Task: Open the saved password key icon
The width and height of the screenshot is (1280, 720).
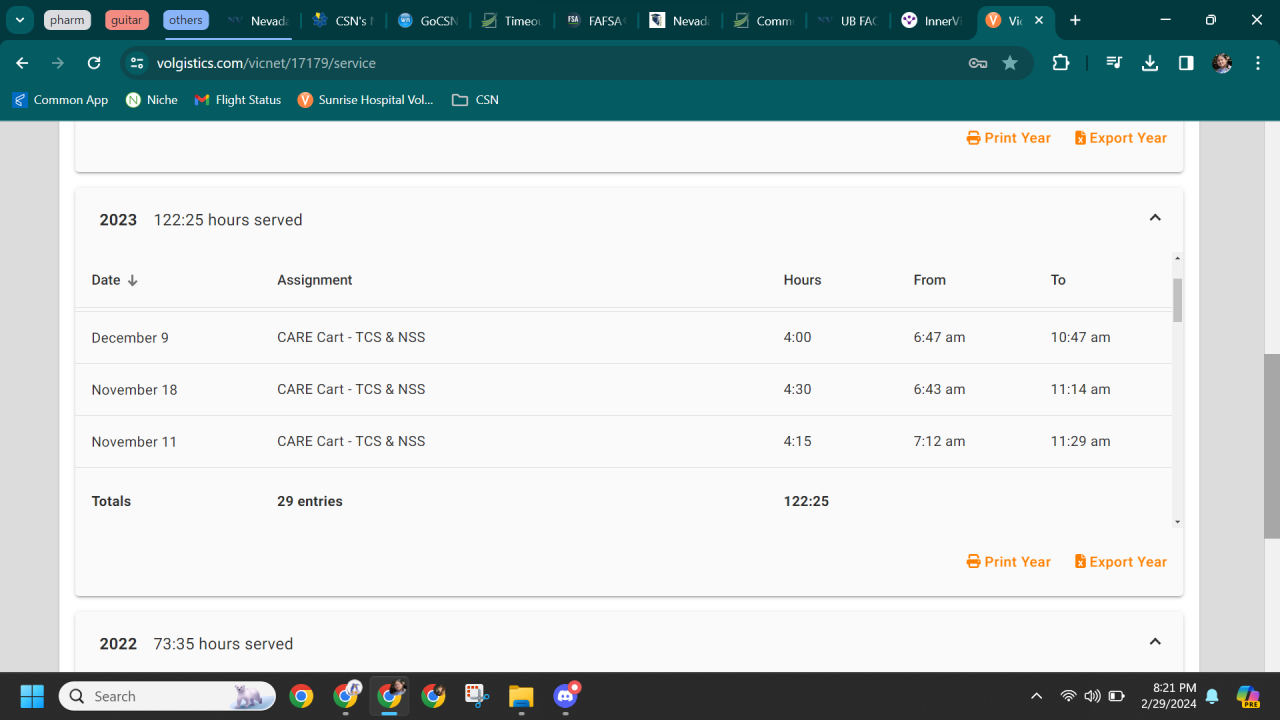Action: coord(978,63)
